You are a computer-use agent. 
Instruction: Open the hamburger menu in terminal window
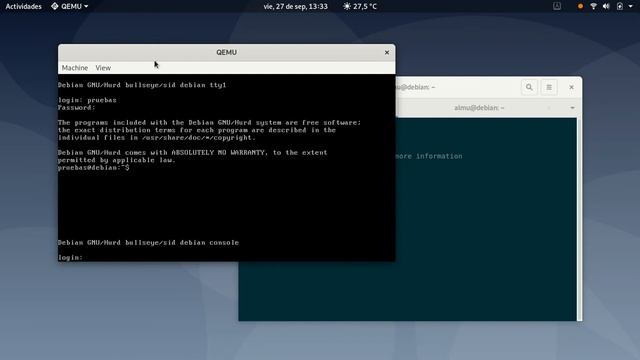click(x=549, y=87)
